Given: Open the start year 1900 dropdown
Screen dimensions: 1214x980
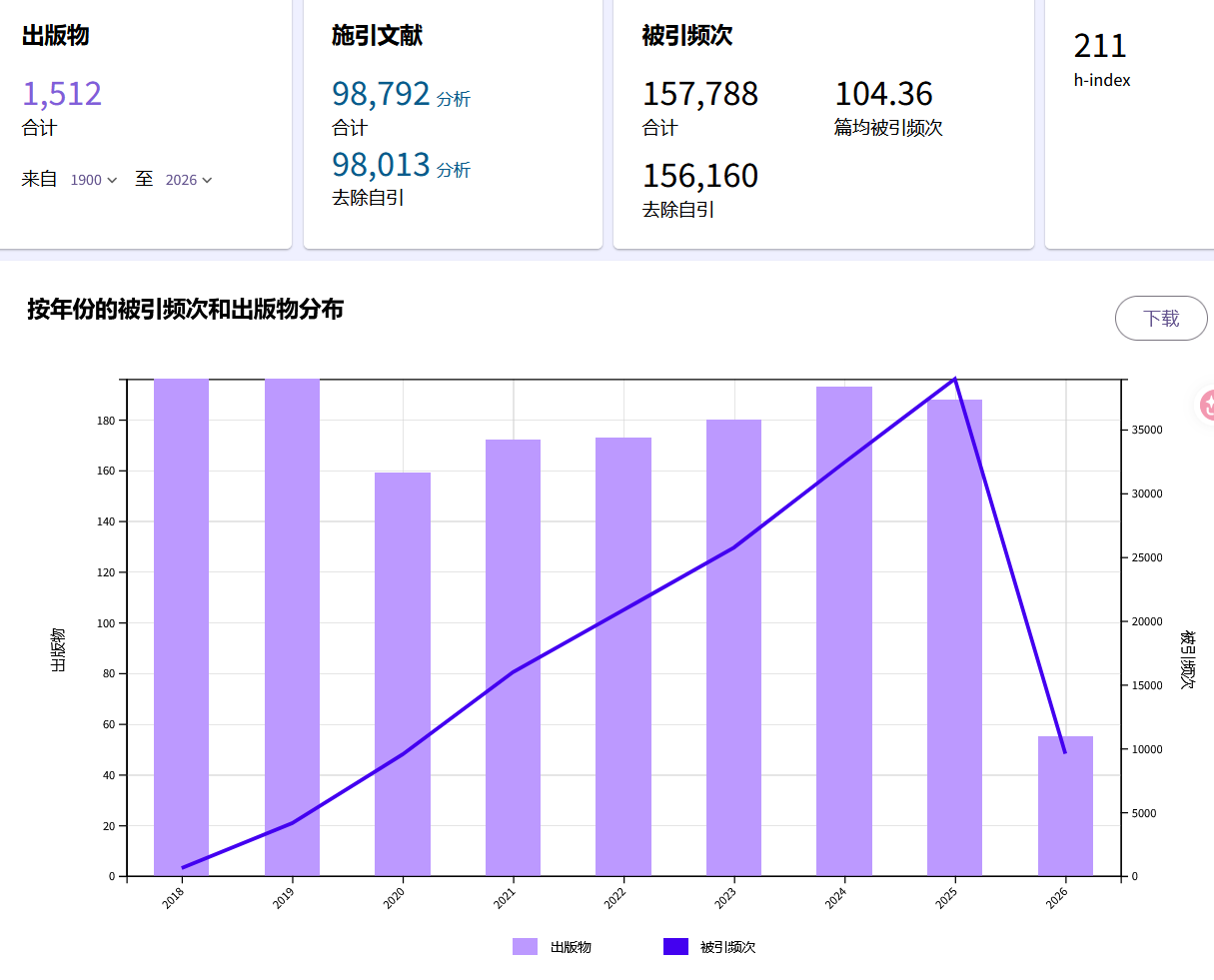Looking at the screenshot, I should click(94, 180).
